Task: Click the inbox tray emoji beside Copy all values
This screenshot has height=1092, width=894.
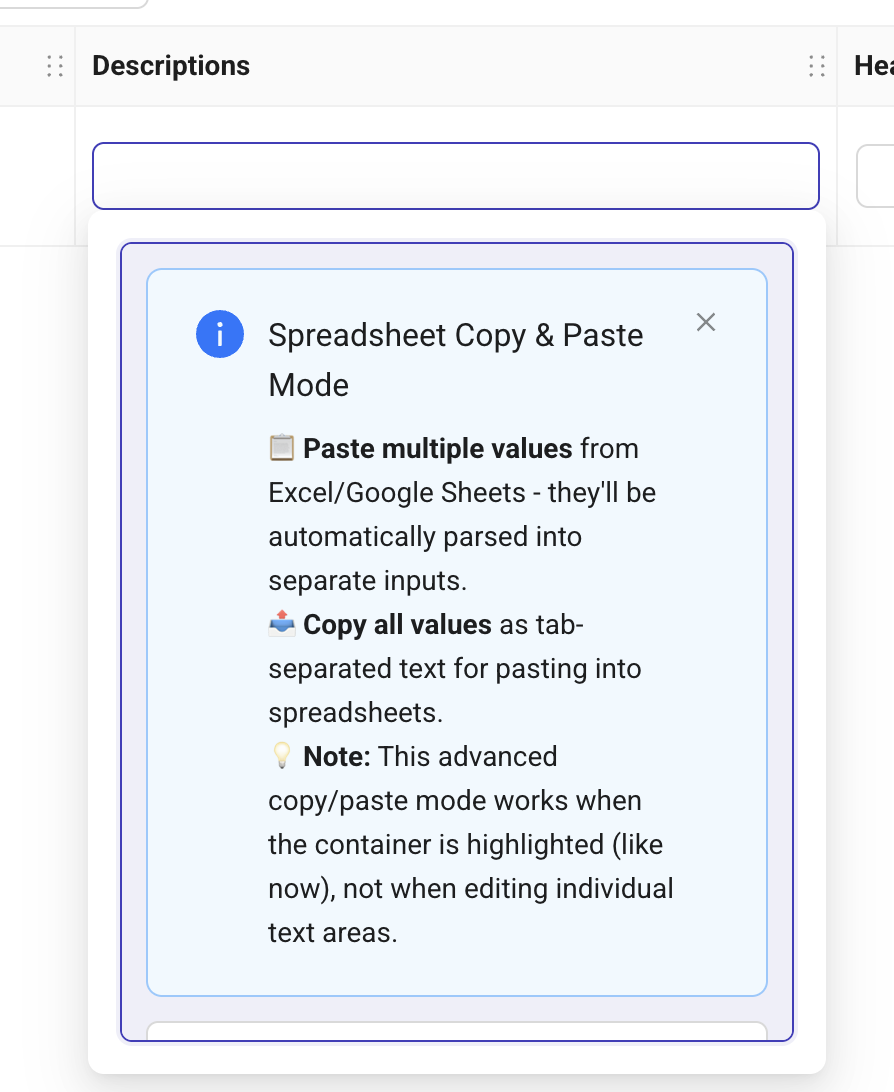Action: pyautogui.click(x=282, y=625)
